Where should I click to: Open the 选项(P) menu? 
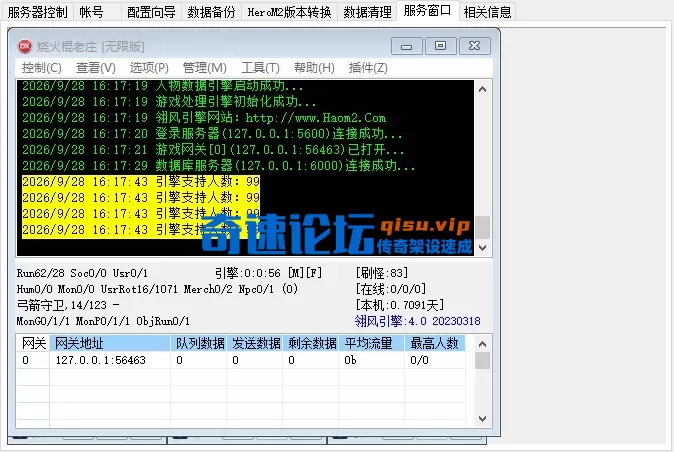149,67
